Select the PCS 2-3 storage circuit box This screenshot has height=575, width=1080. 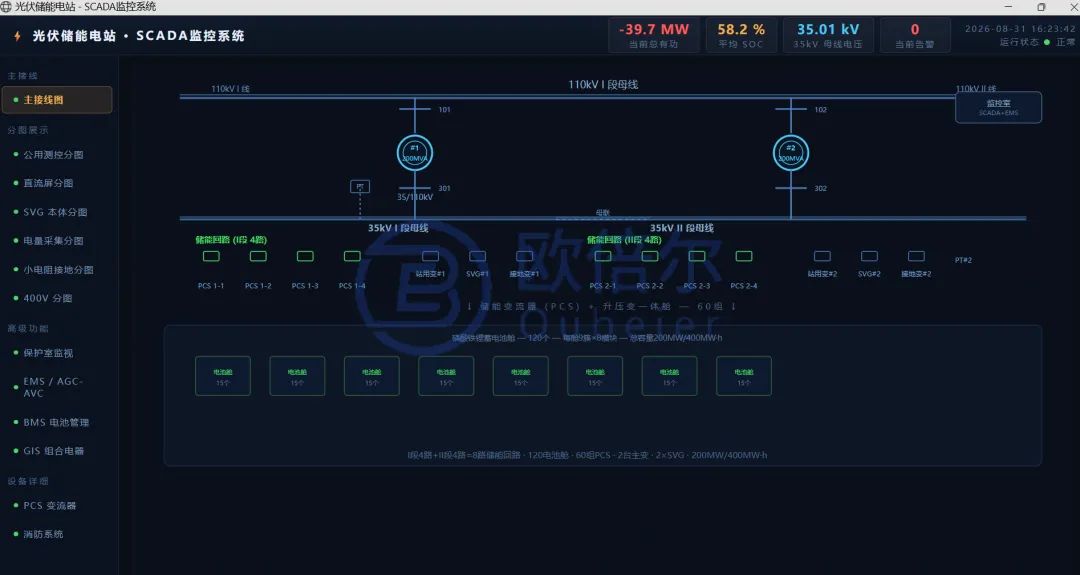pyautogui.click(x=697, y=256)
